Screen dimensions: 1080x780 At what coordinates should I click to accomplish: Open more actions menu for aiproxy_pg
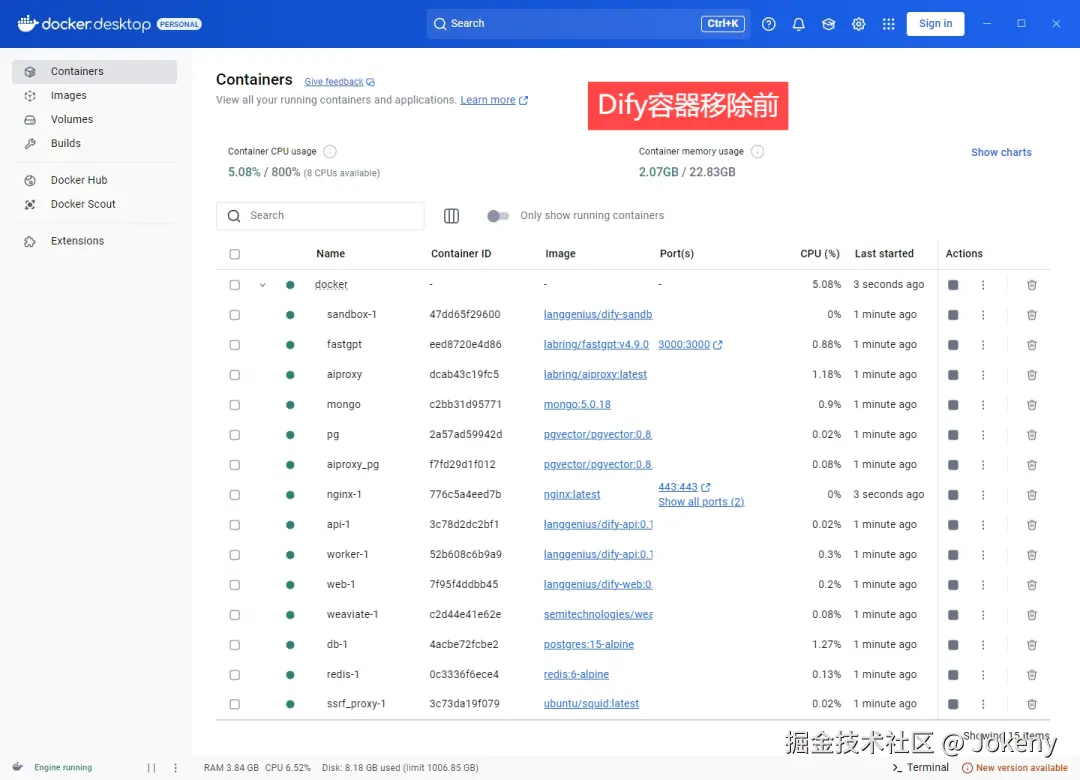pyautogui.click(x=983, y=465)
